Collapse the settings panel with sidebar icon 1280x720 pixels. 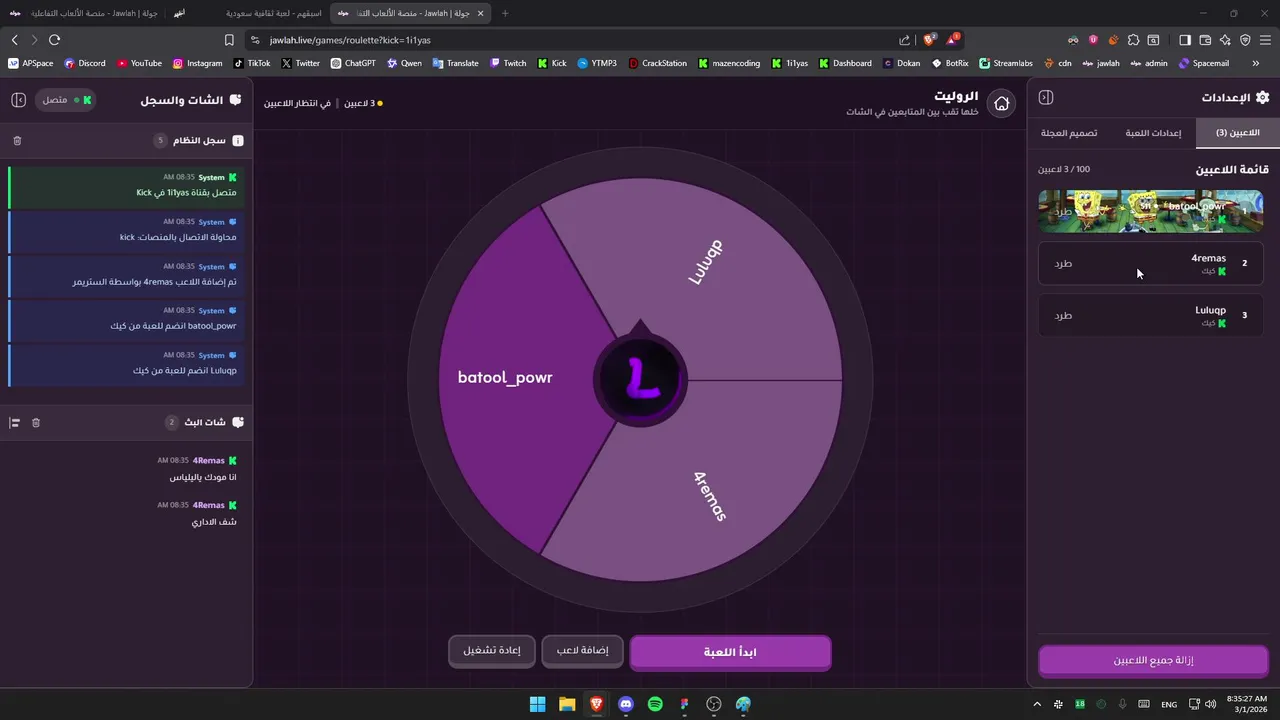tap(1046, 97)
